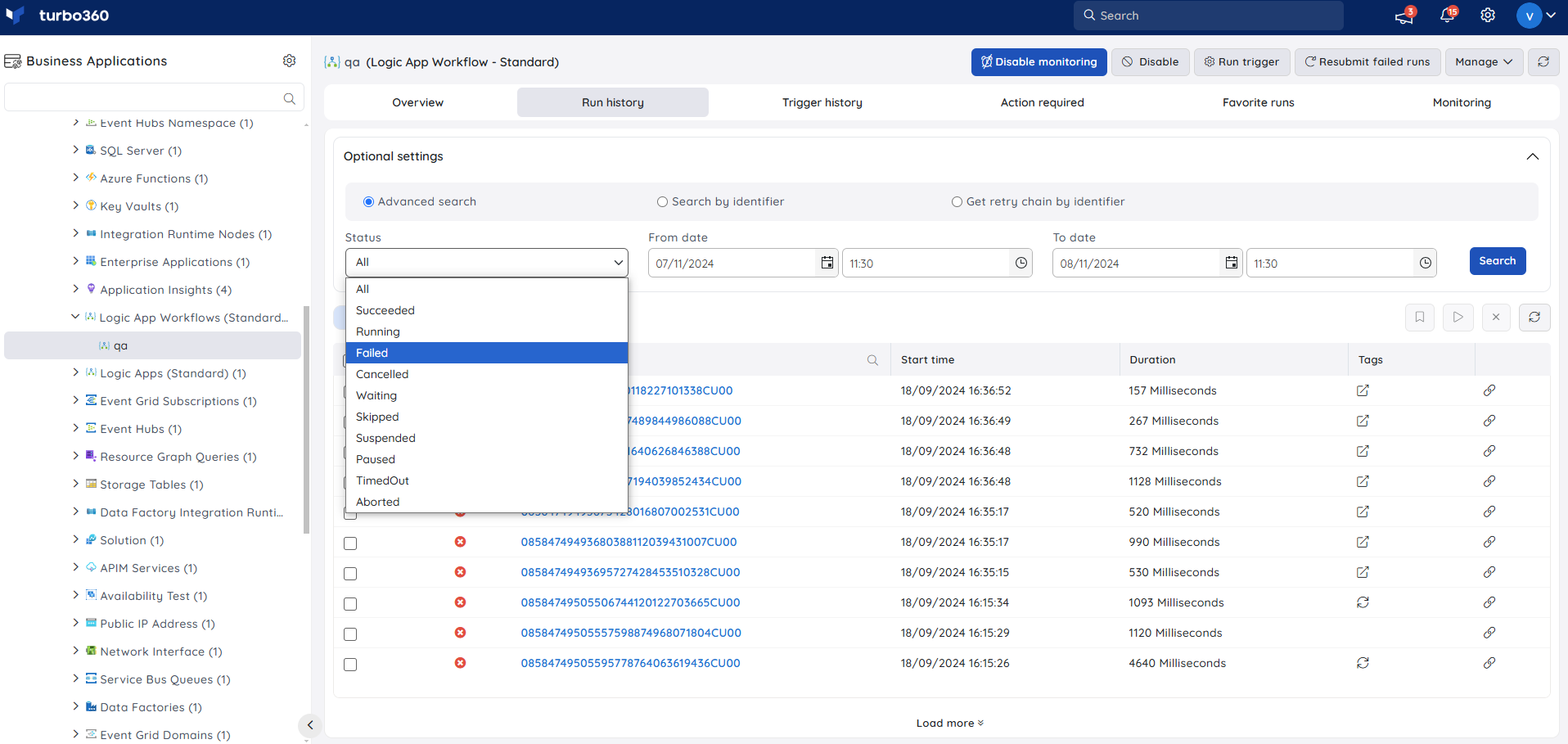
Task: Expand the Application Insights tree node
Action: [x=76, y=289]
